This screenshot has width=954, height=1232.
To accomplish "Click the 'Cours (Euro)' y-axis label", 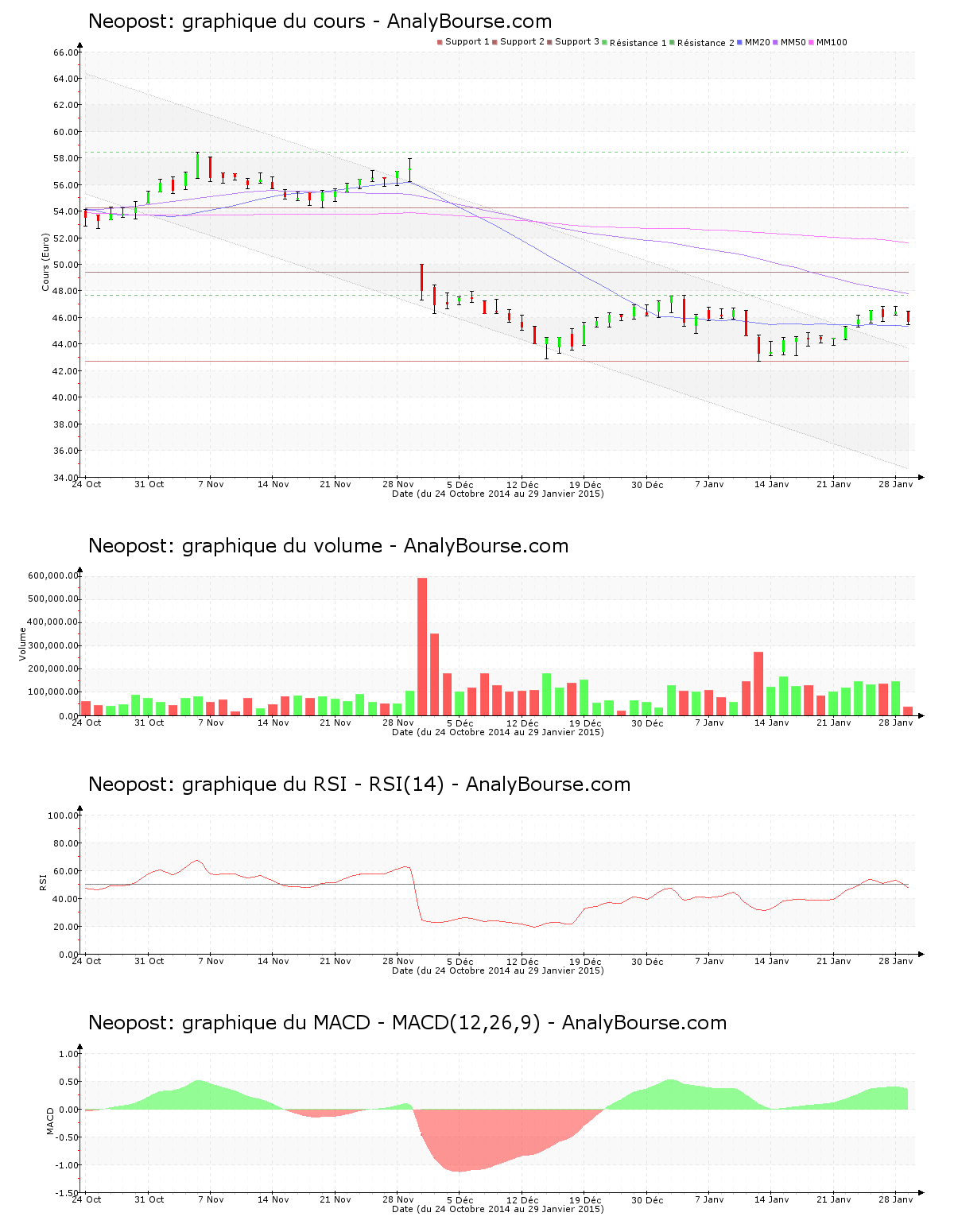I will pos(45,262).
